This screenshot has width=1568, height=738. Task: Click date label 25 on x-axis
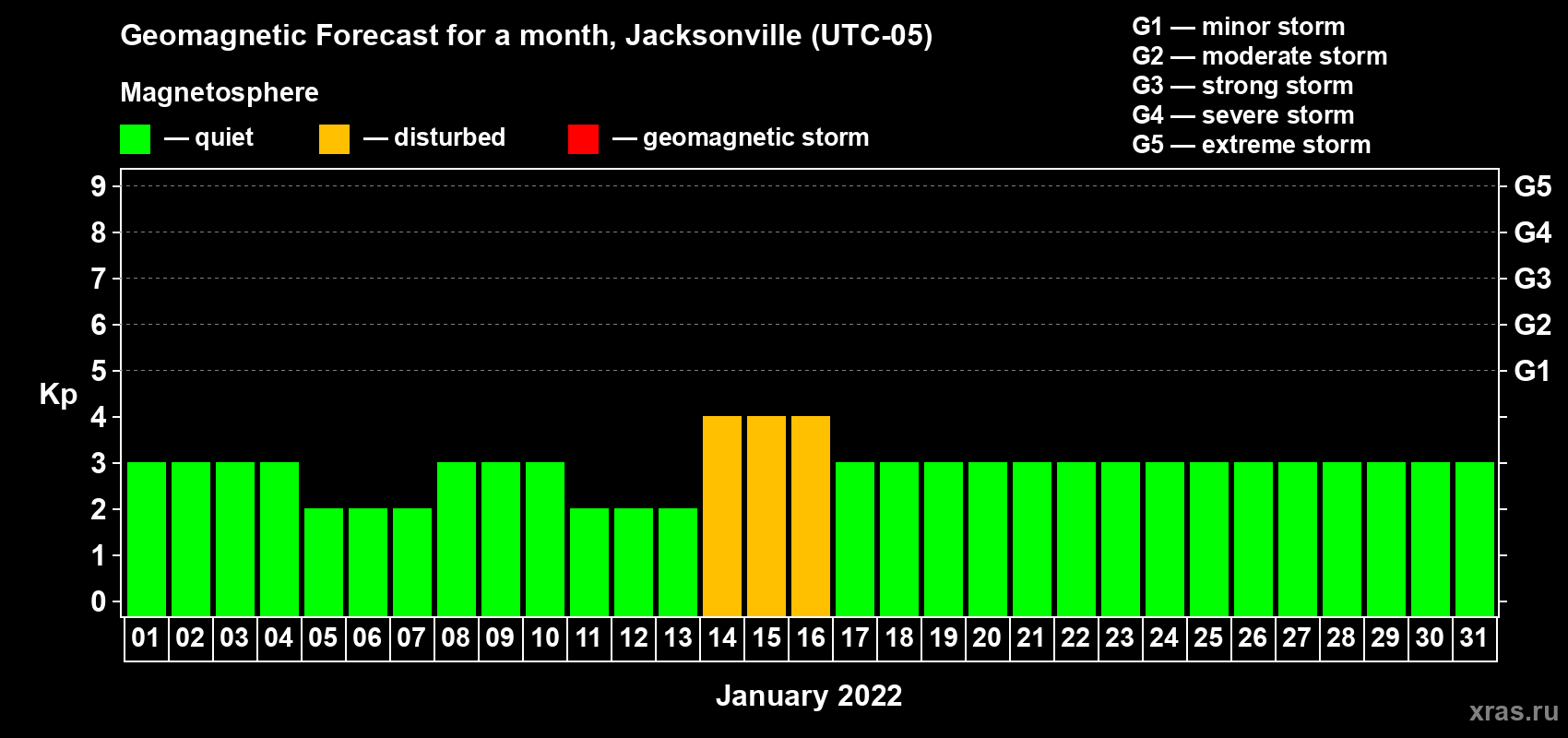tap(1208, 637)
